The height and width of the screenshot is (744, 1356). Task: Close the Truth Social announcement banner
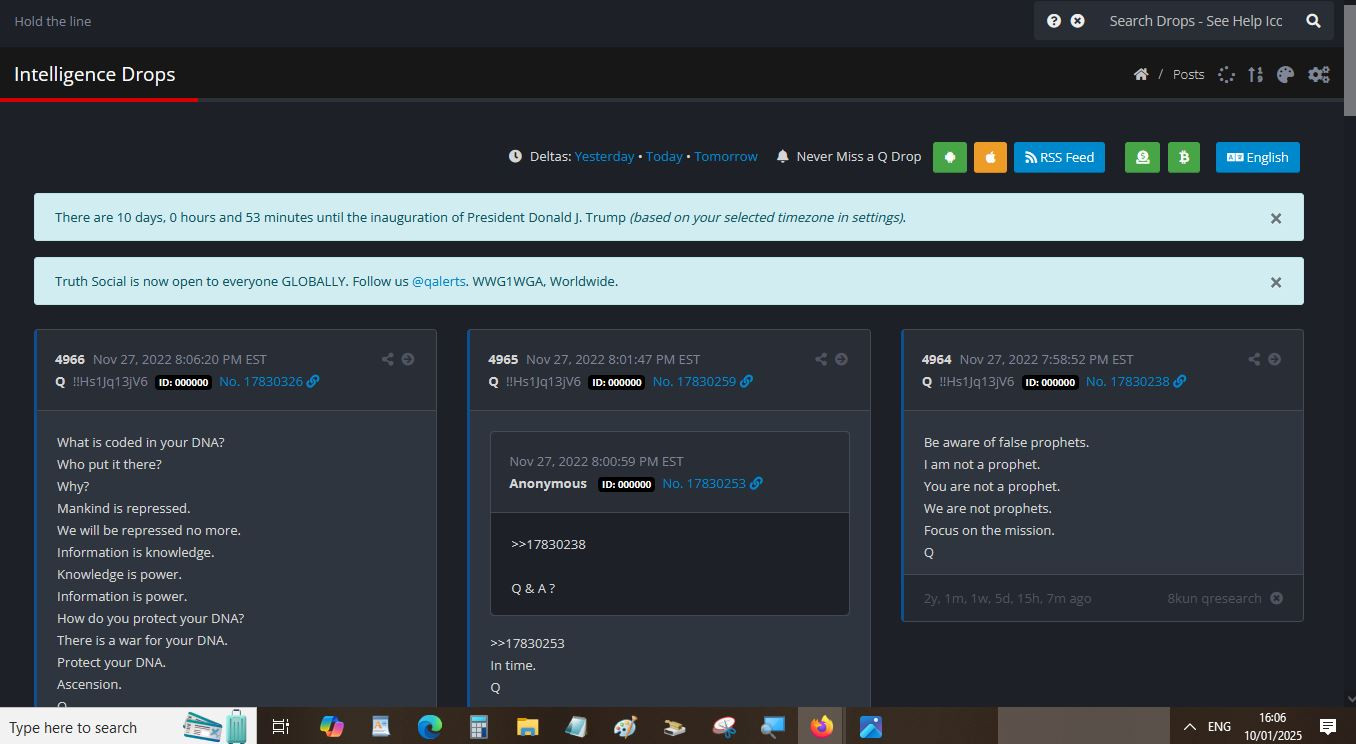point(1275,282)
